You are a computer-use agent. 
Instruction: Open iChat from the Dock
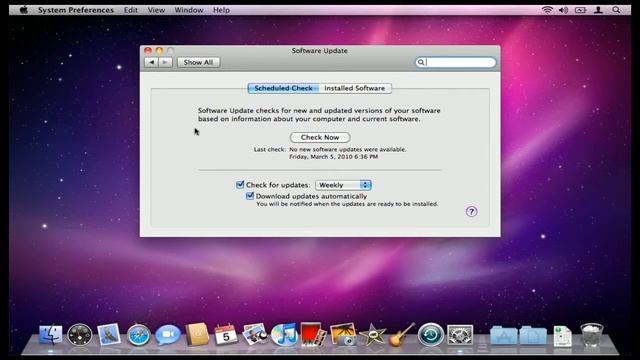tap(167, 335)
